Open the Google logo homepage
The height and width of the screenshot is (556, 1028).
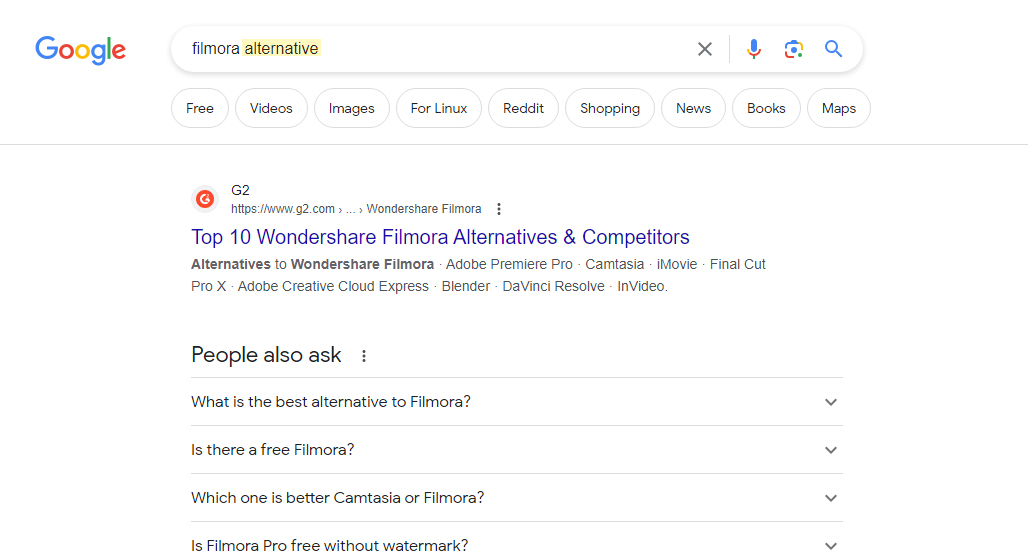[x=81, y=50]
